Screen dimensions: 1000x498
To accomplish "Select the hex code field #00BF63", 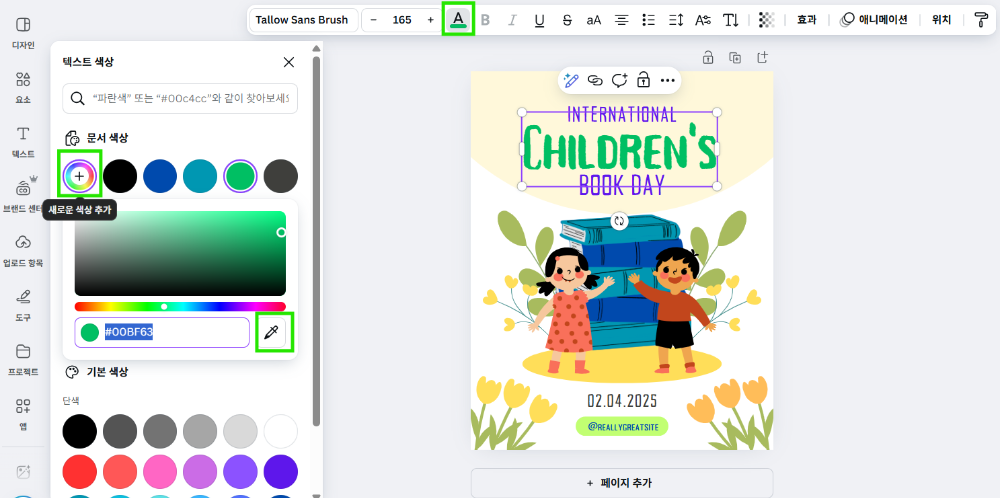I will [162, 332].
